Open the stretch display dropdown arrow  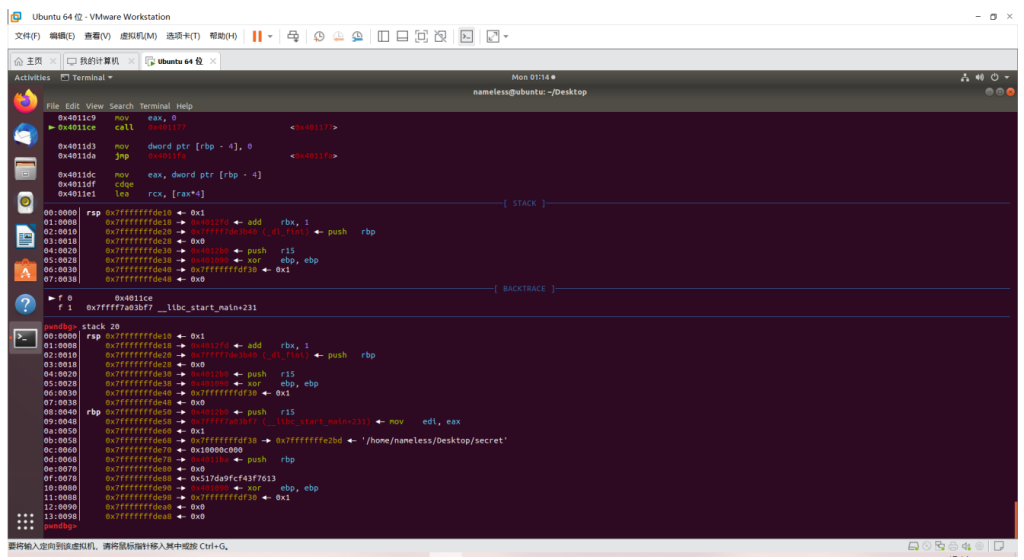pyautogui.click(x=505, y=37)
